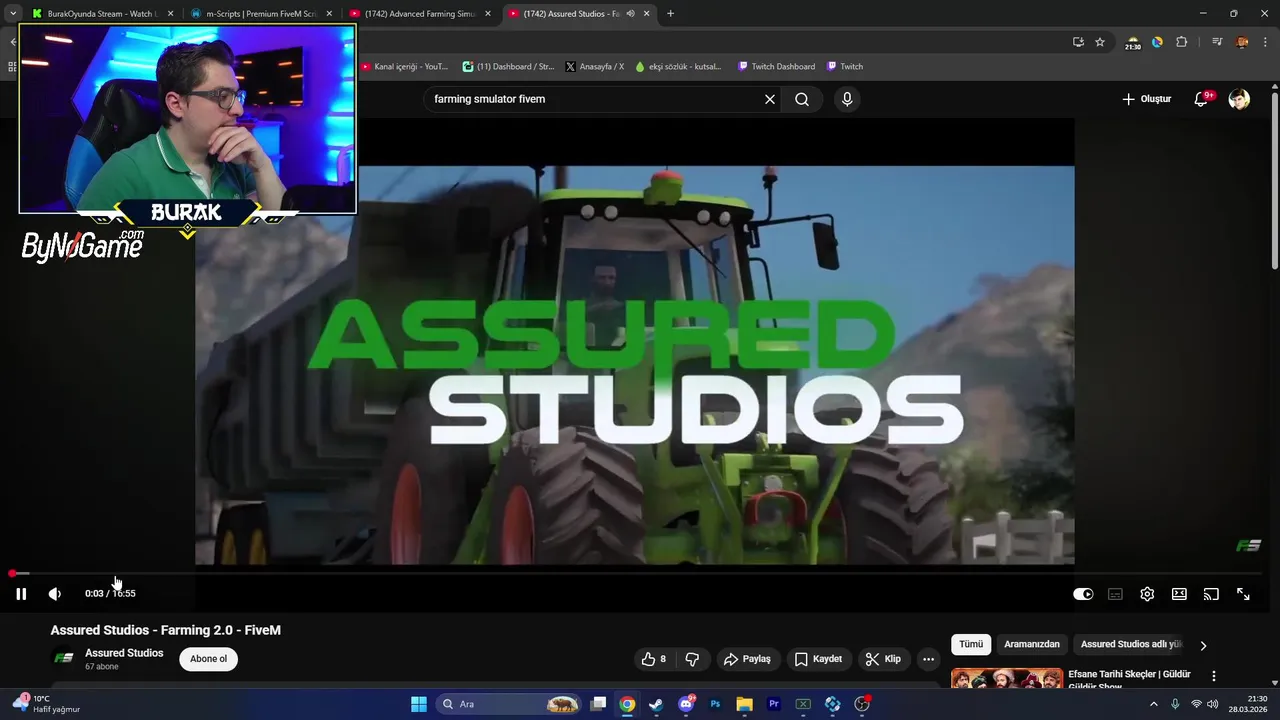This screenshot has height=720, width=1280.
Task: Show hidden system tray icons
Action: coord(1153,704)
